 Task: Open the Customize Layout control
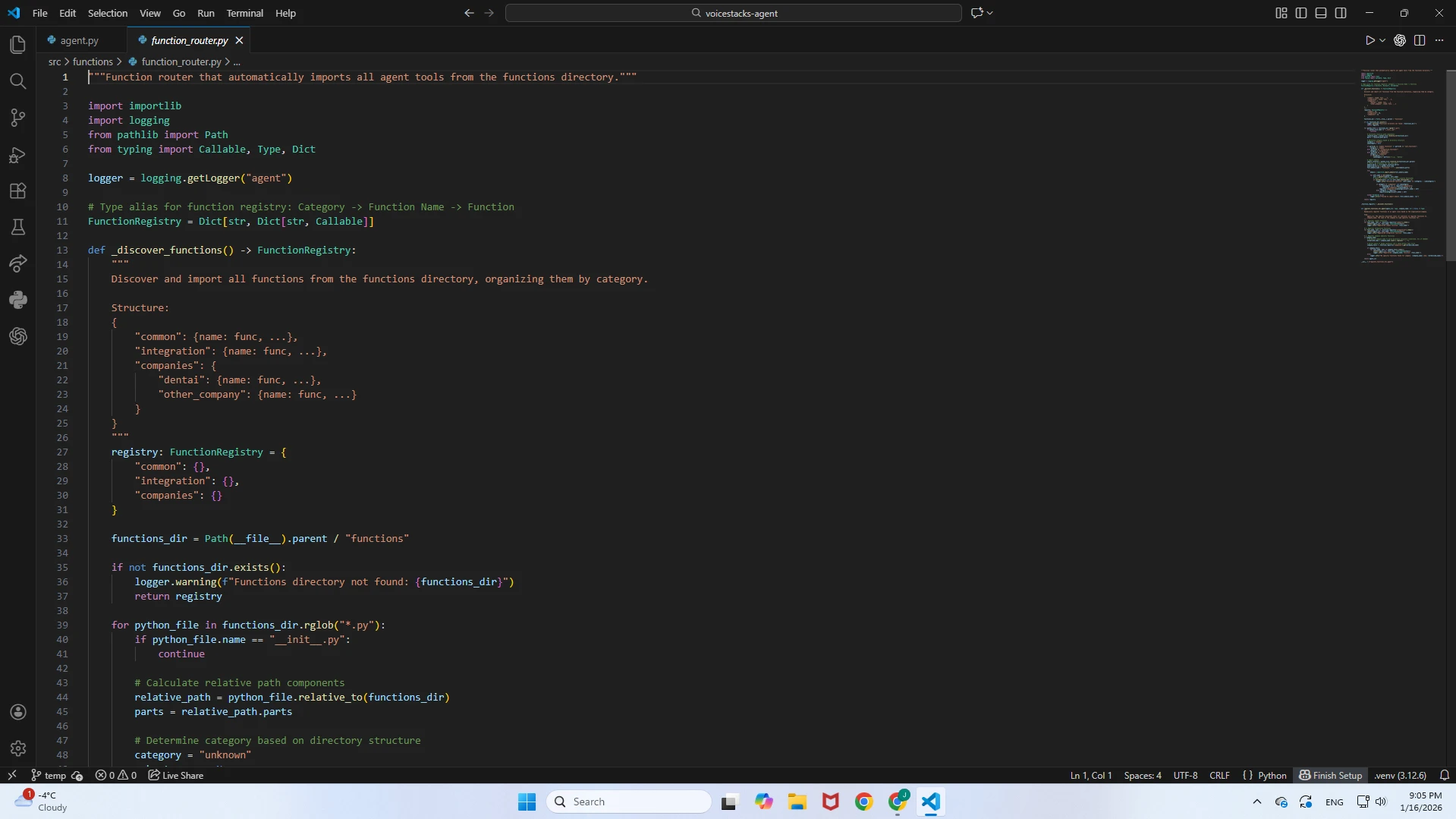tap(1281, 13)
